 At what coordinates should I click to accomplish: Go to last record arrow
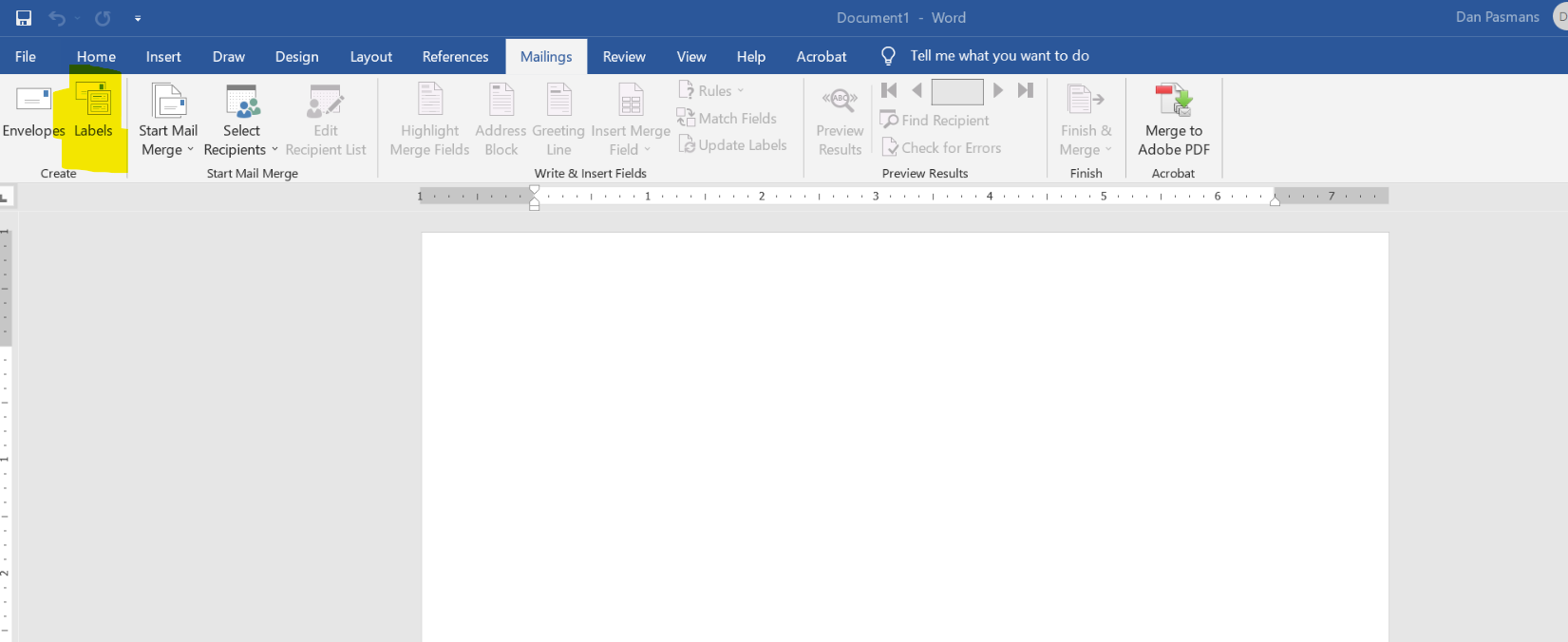click(1025, 90)
